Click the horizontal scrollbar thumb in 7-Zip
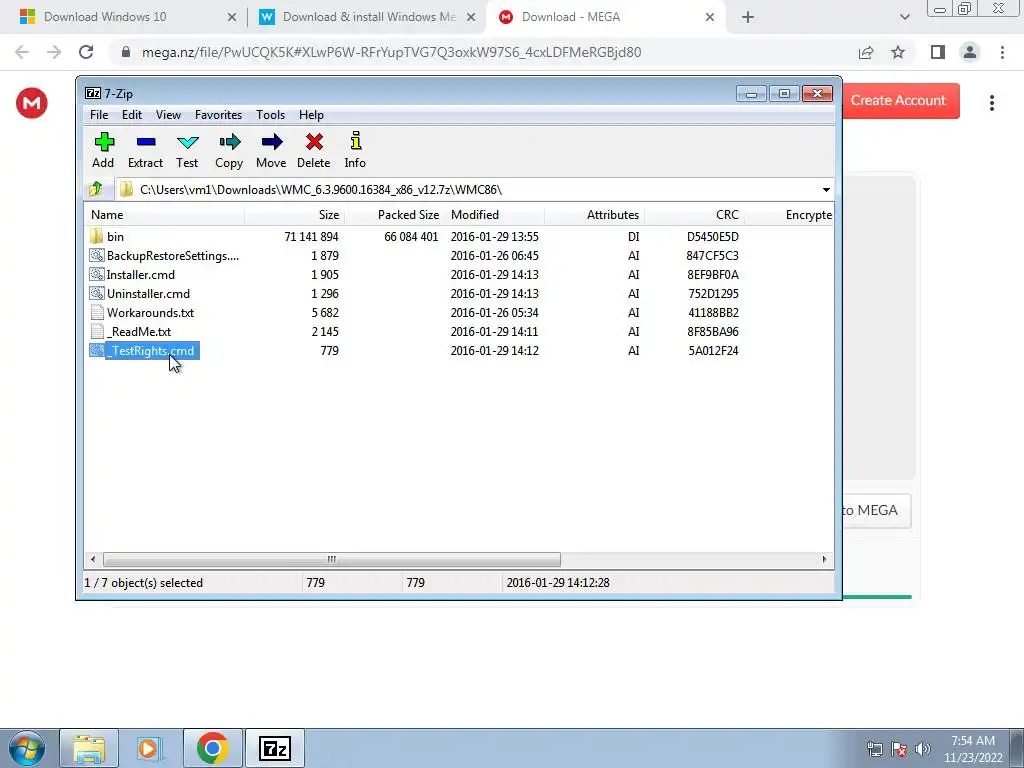The height and width of the screenshot is (768, 1024). point(332,559)
